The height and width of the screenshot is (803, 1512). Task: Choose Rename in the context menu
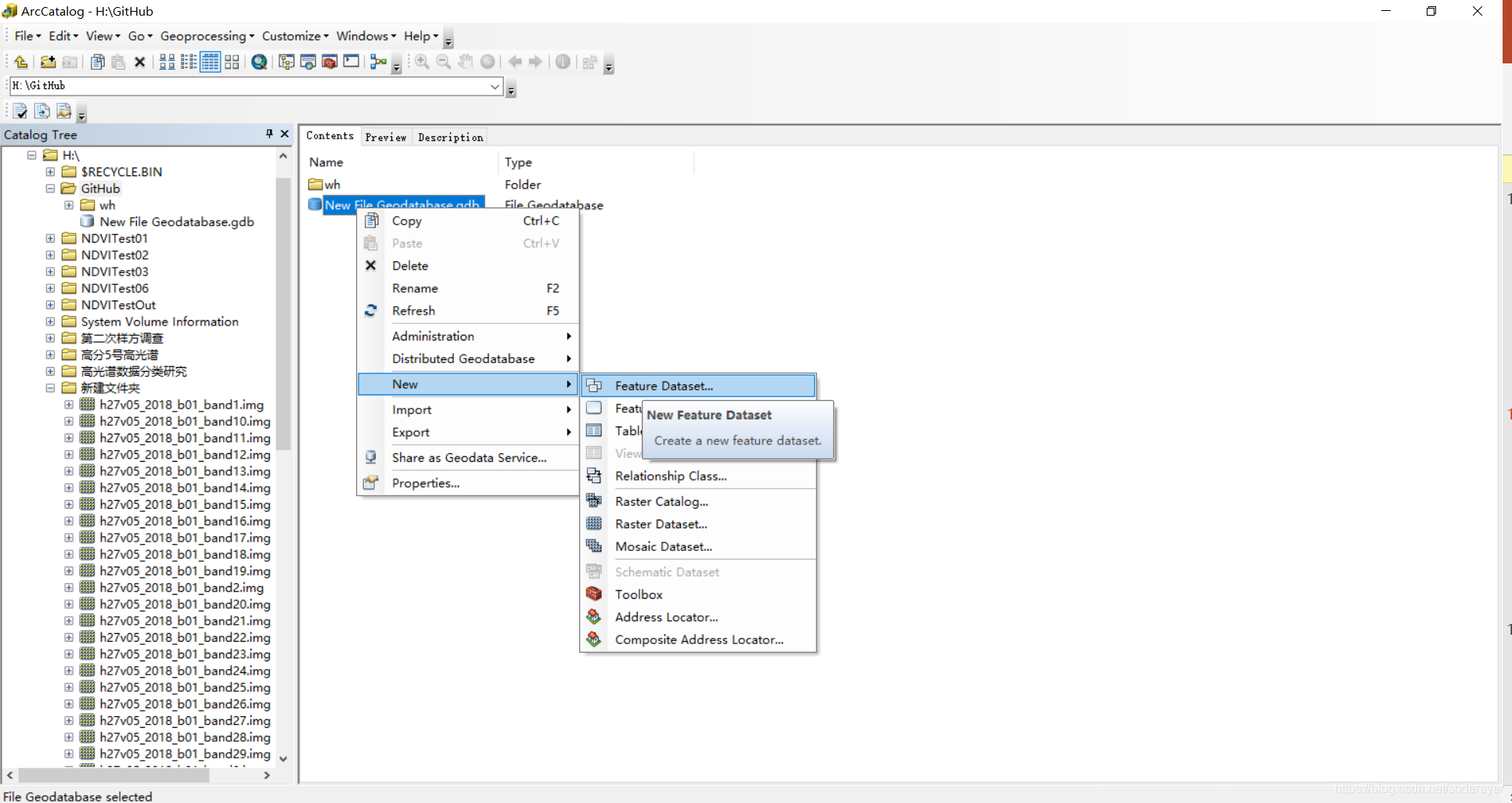(468, 289)
